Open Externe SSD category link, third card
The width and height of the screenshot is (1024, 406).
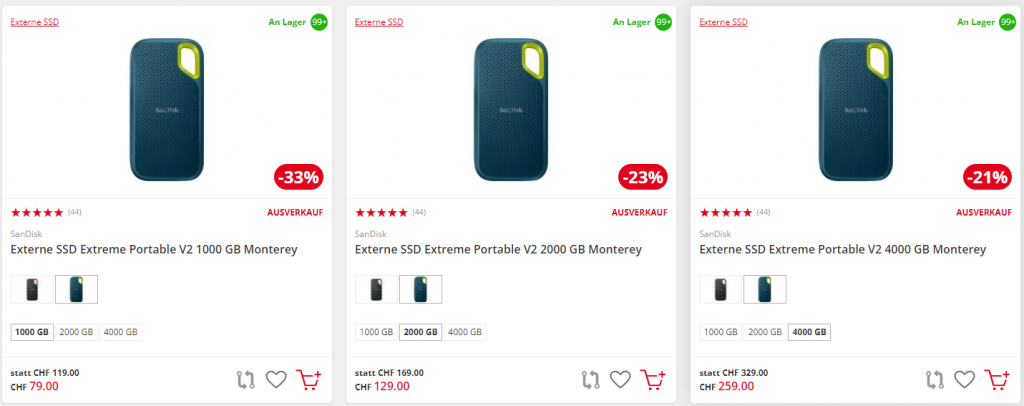pyautogui.click(x=723, y=21)
